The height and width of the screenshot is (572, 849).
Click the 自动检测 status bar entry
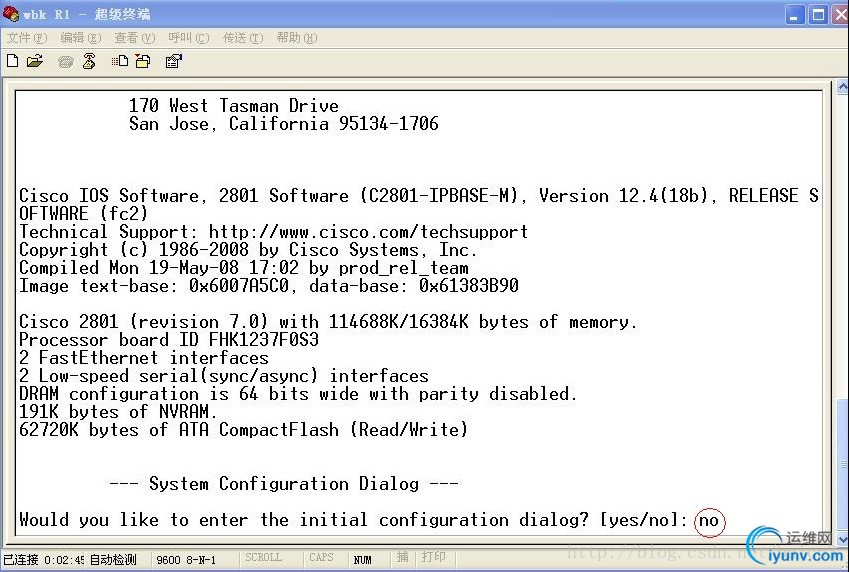(113, 560)
